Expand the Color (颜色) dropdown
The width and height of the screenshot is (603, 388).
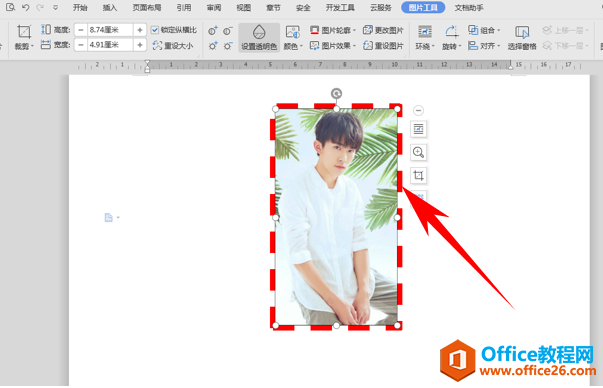coord(302,46)
